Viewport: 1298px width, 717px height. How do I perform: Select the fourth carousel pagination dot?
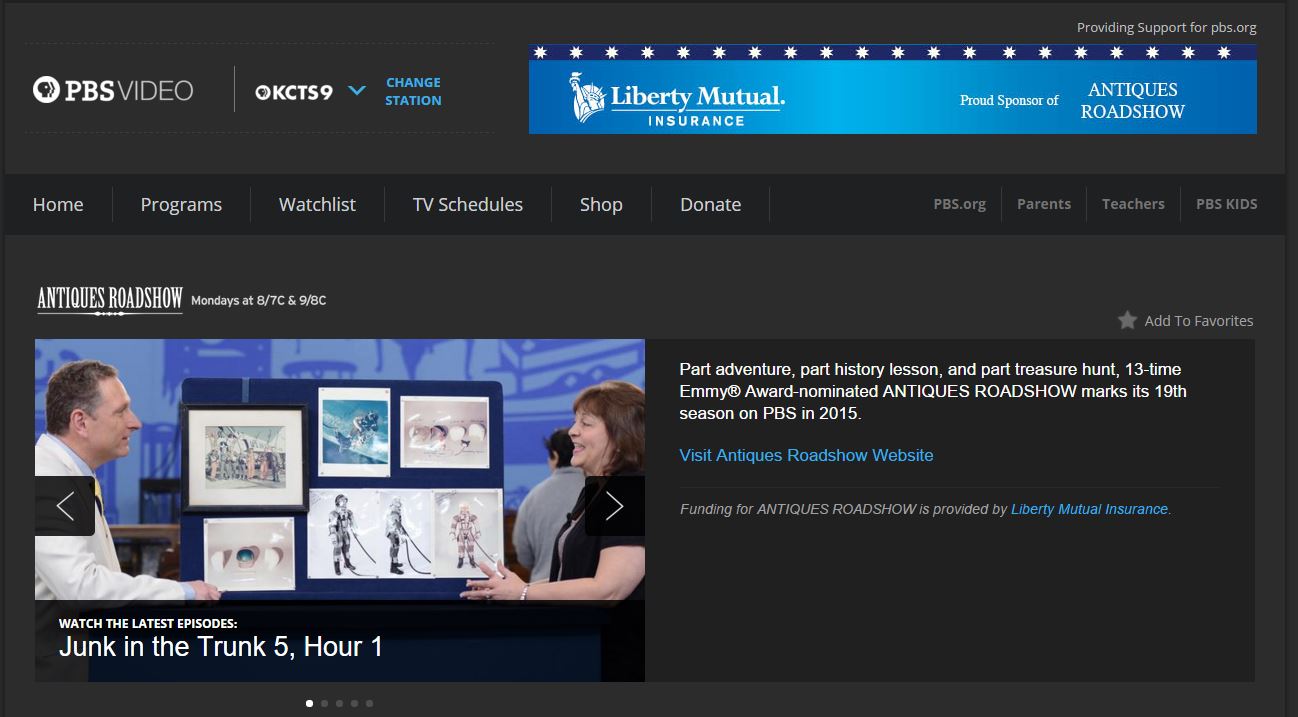pos(354,703)
